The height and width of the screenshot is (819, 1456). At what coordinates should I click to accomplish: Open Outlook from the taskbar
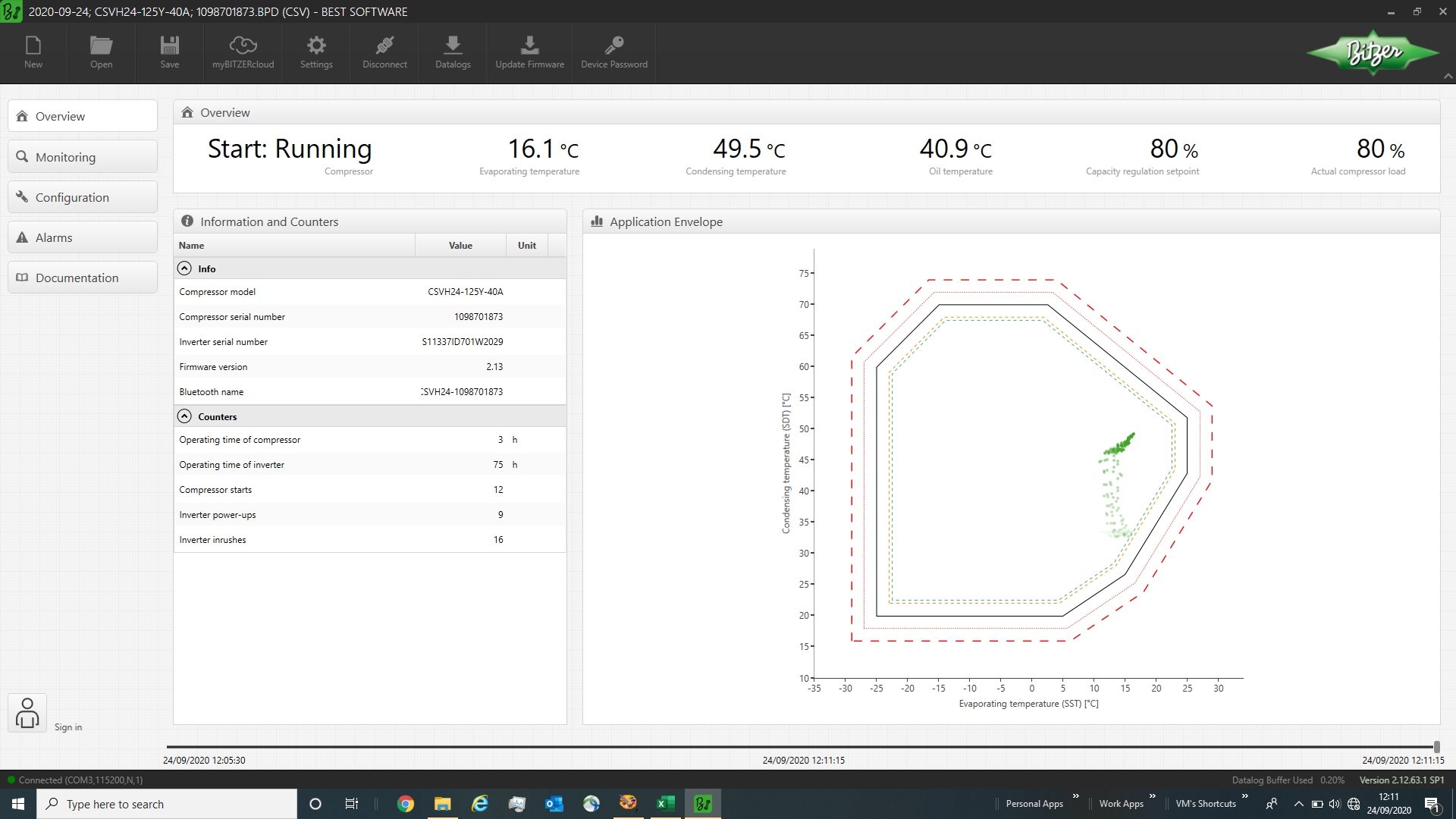(x=554, y=804)
